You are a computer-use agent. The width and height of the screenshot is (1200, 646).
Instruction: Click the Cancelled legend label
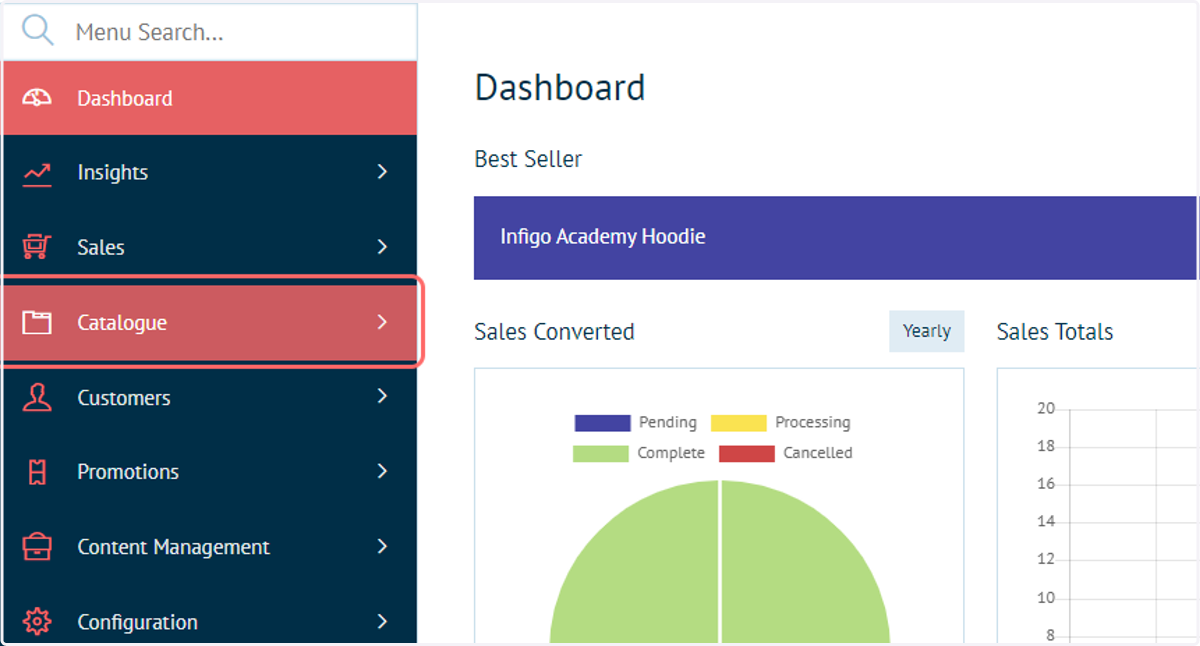818,453
